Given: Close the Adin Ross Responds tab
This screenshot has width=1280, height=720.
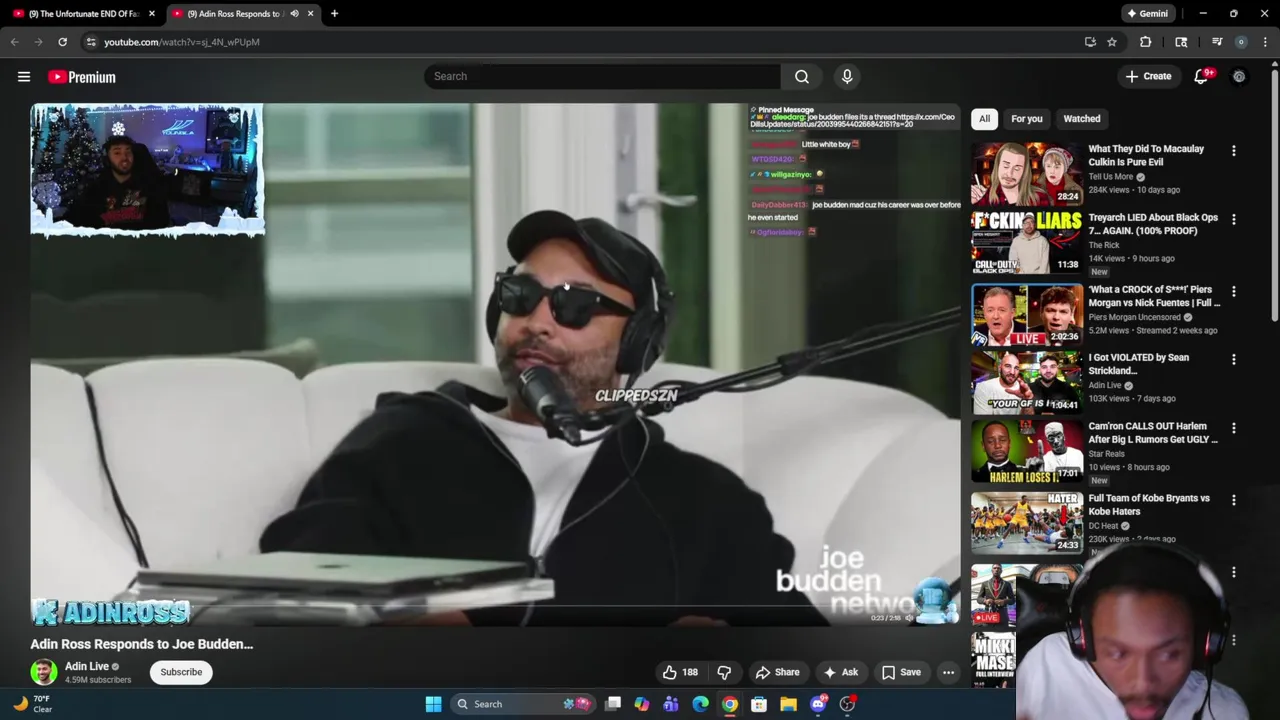Looking at the screenshot, I should tap(310, 14).
